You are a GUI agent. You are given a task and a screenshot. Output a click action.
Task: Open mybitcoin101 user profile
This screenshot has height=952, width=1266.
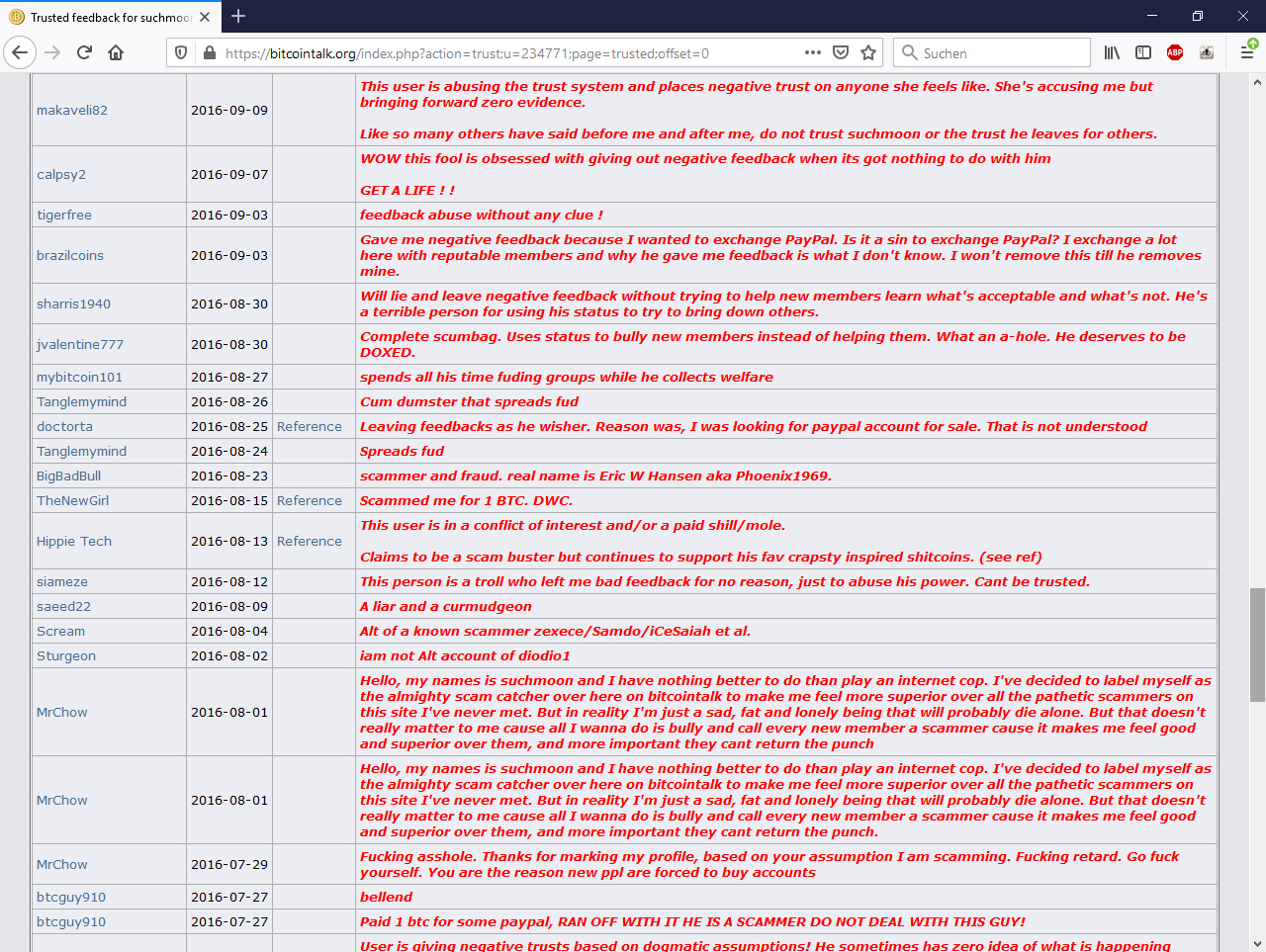point(79,377)
